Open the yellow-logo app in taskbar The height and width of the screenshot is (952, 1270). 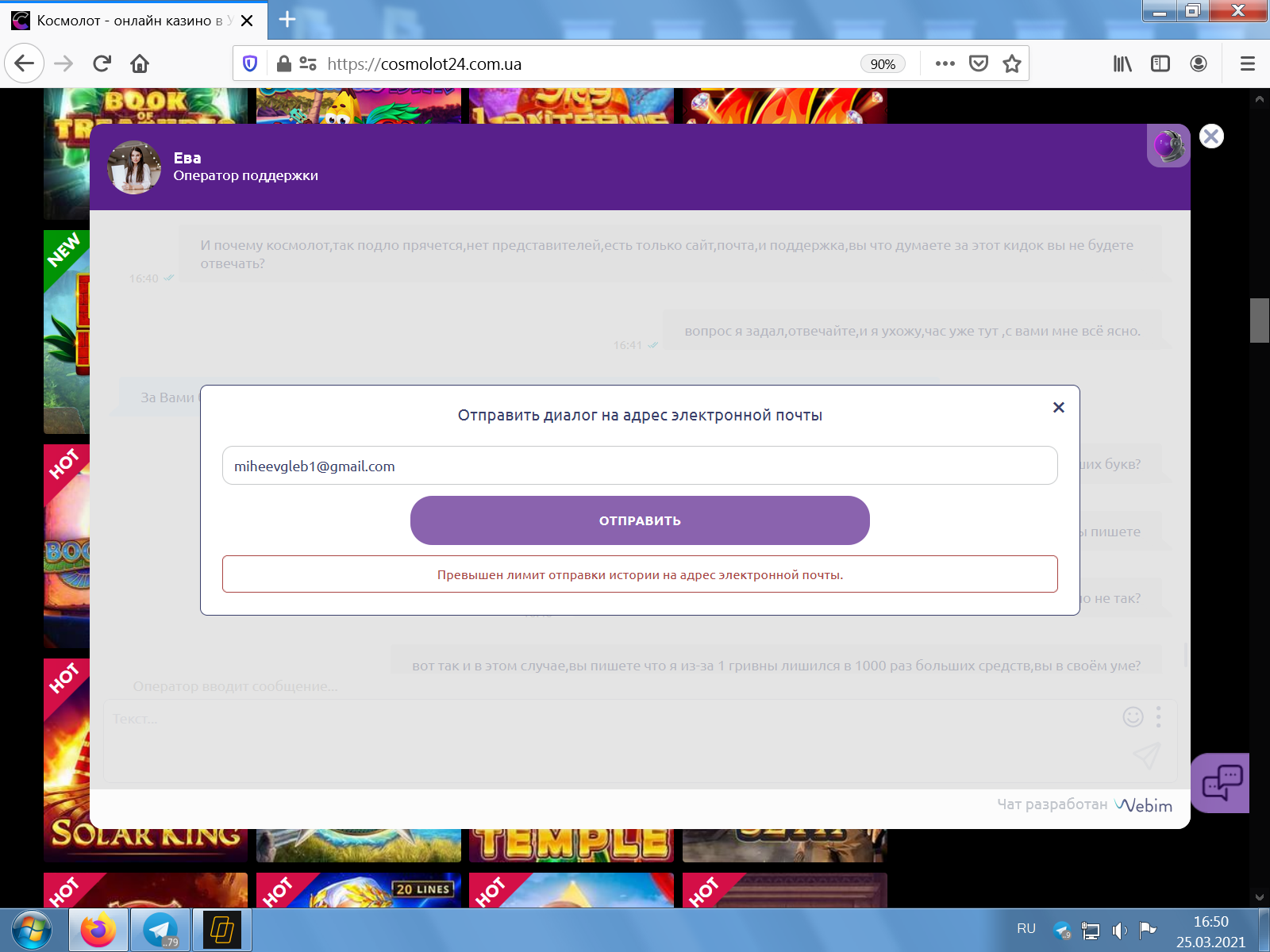click(x=222, y=930)
